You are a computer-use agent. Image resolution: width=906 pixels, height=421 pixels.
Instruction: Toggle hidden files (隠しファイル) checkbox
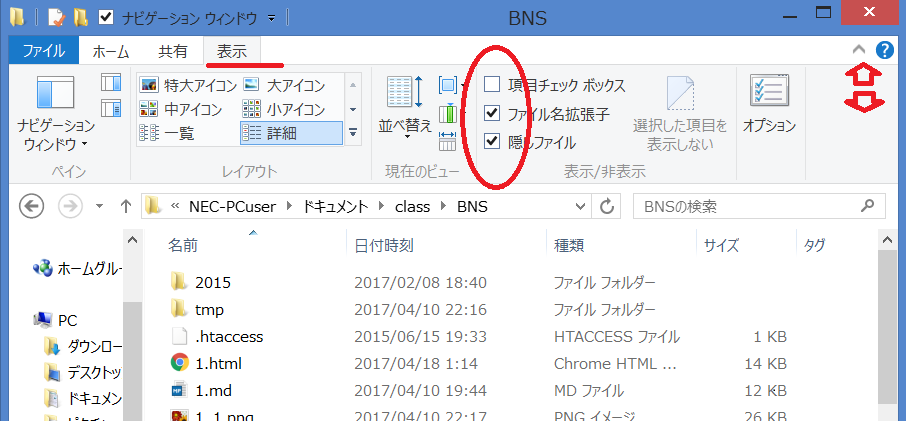tap(492, 141)
